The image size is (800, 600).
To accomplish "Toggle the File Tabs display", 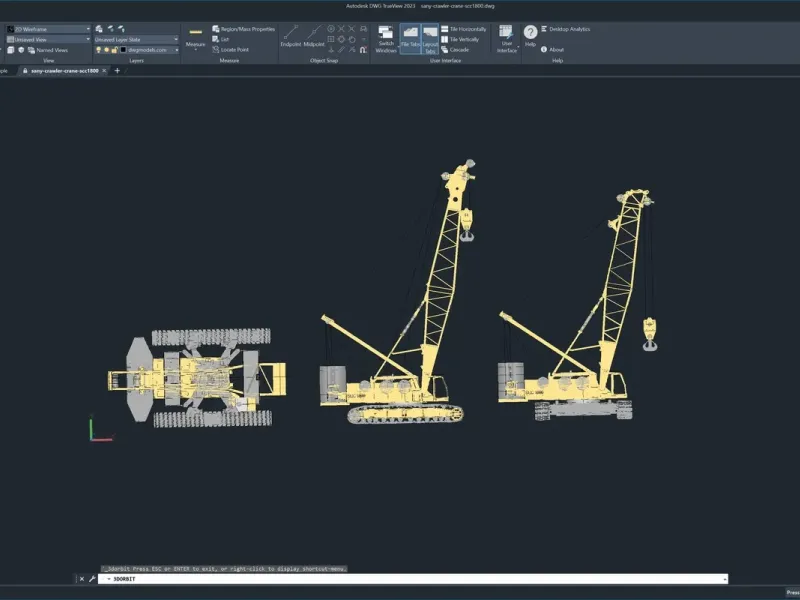I will coord(410,39).
